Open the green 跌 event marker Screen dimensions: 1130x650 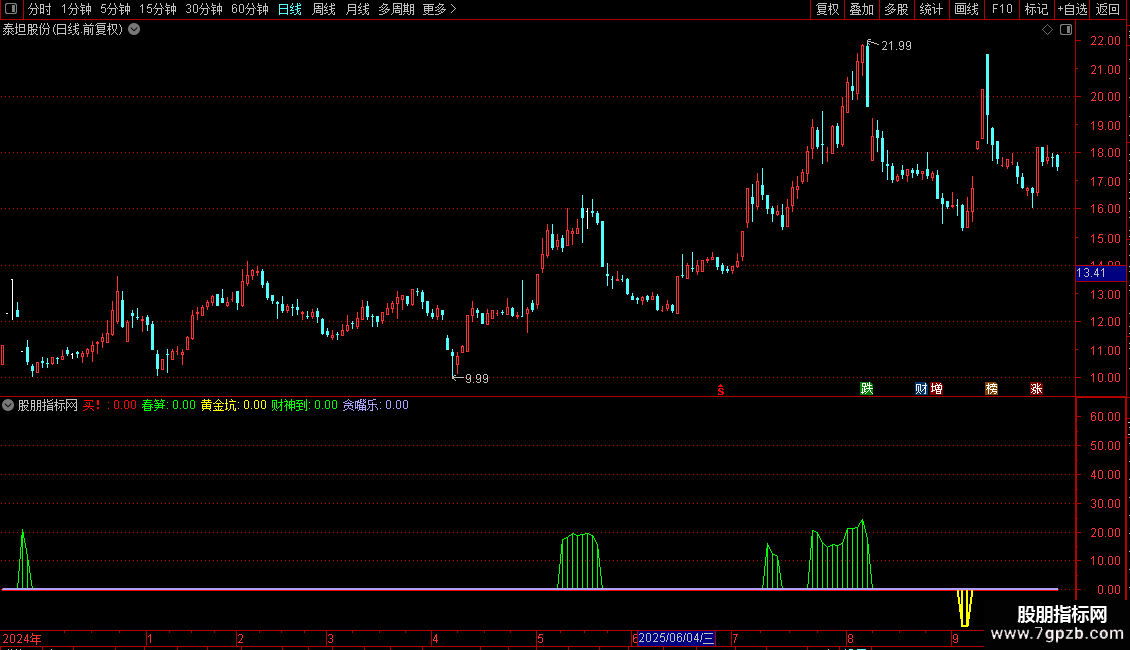pyautogui.click(x=867, y=389)
